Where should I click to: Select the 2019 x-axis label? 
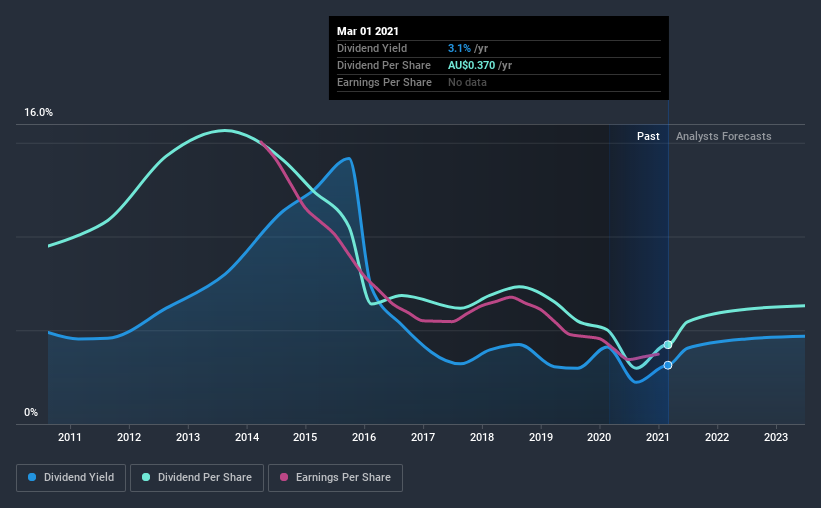click(541, 437)
